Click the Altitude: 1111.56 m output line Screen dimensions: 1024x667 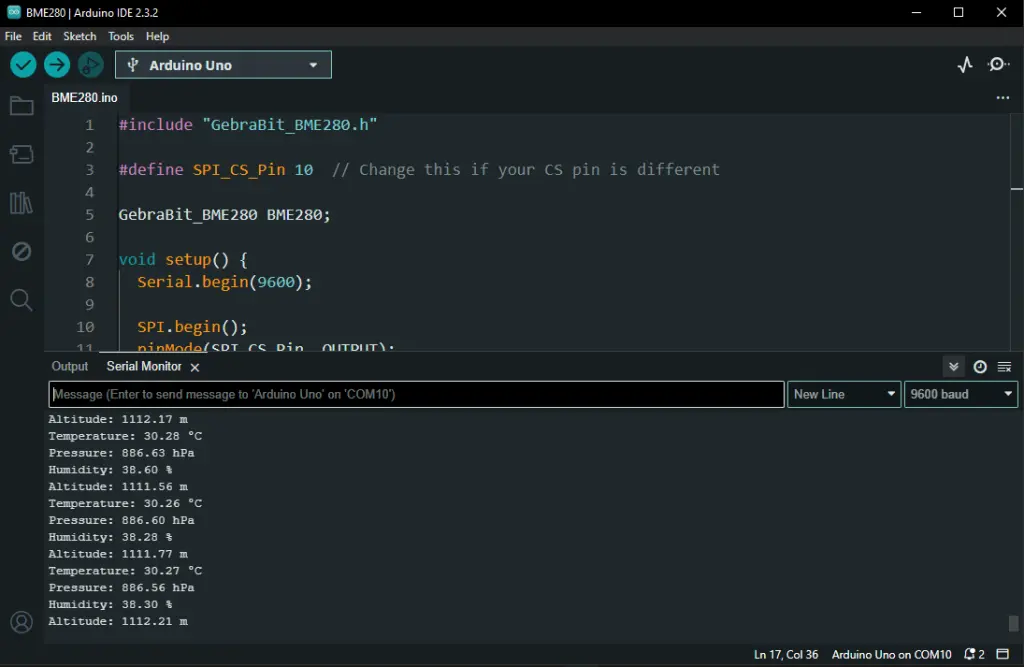[118, 487]
